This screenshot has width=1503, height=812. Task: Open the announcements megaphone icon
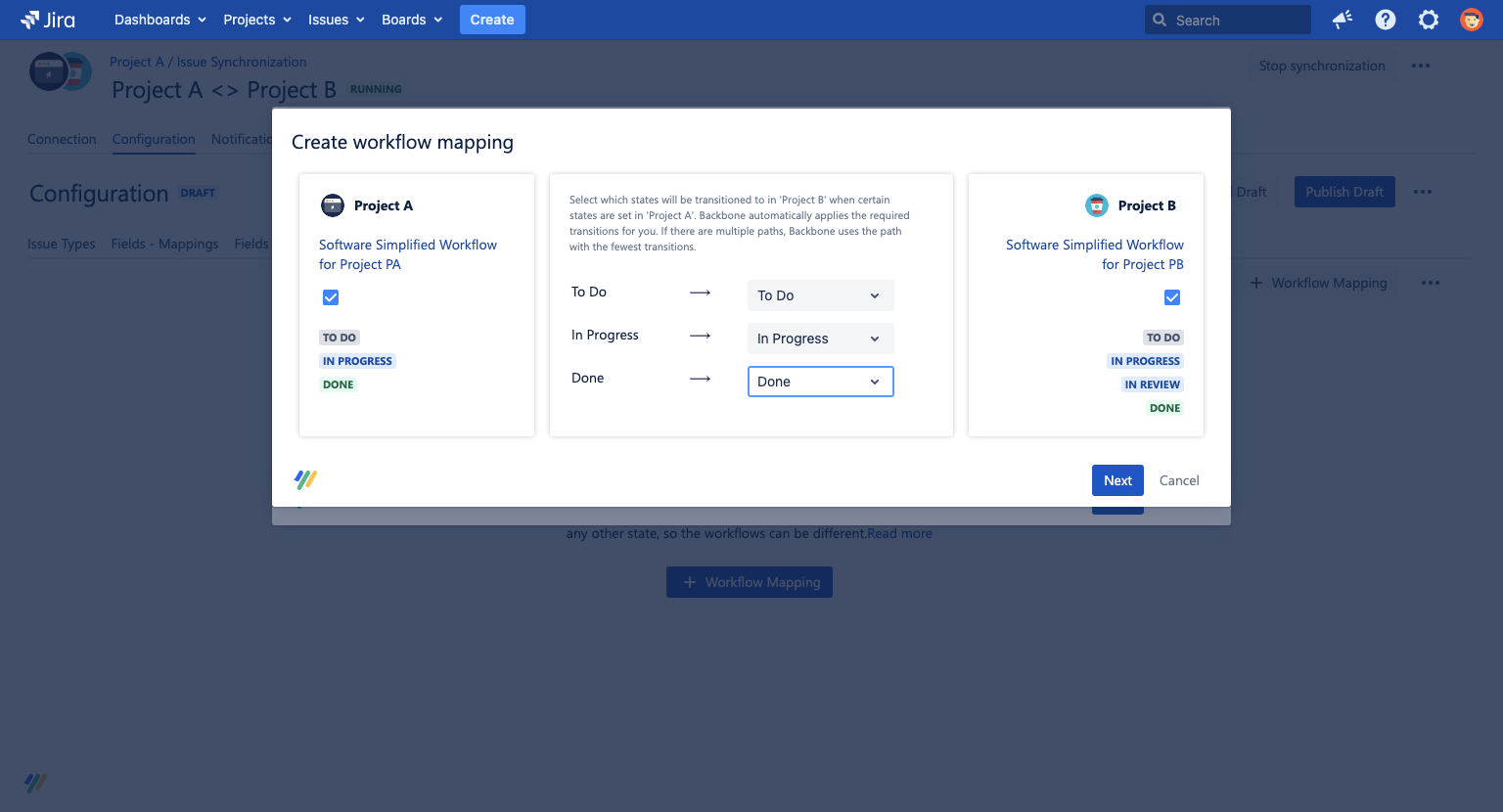(x=1342, y=19)
